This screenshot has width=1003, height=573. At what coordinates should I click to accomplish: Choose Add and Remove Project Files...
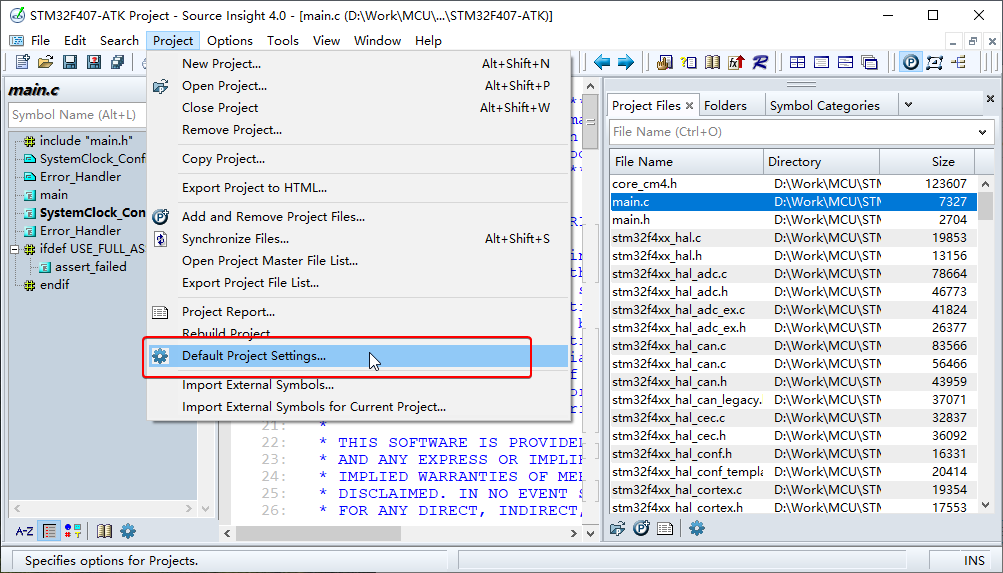pos(358,217)
